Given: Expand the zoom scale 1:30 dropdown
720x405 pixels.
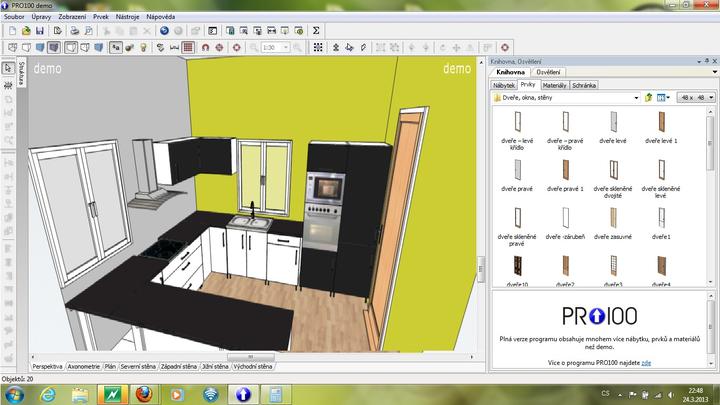Looking at the screenshot, I should pos(286,47).
